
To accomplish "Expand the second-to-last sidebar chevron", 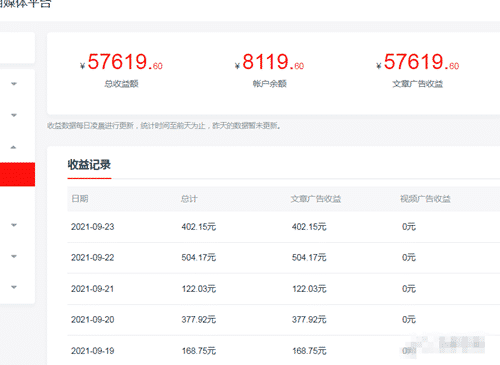I will click(14, 256).
